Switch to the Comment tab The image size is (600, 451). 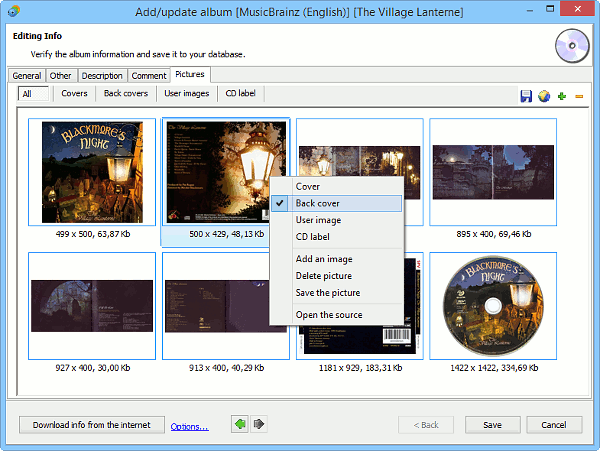coord(149,76)
